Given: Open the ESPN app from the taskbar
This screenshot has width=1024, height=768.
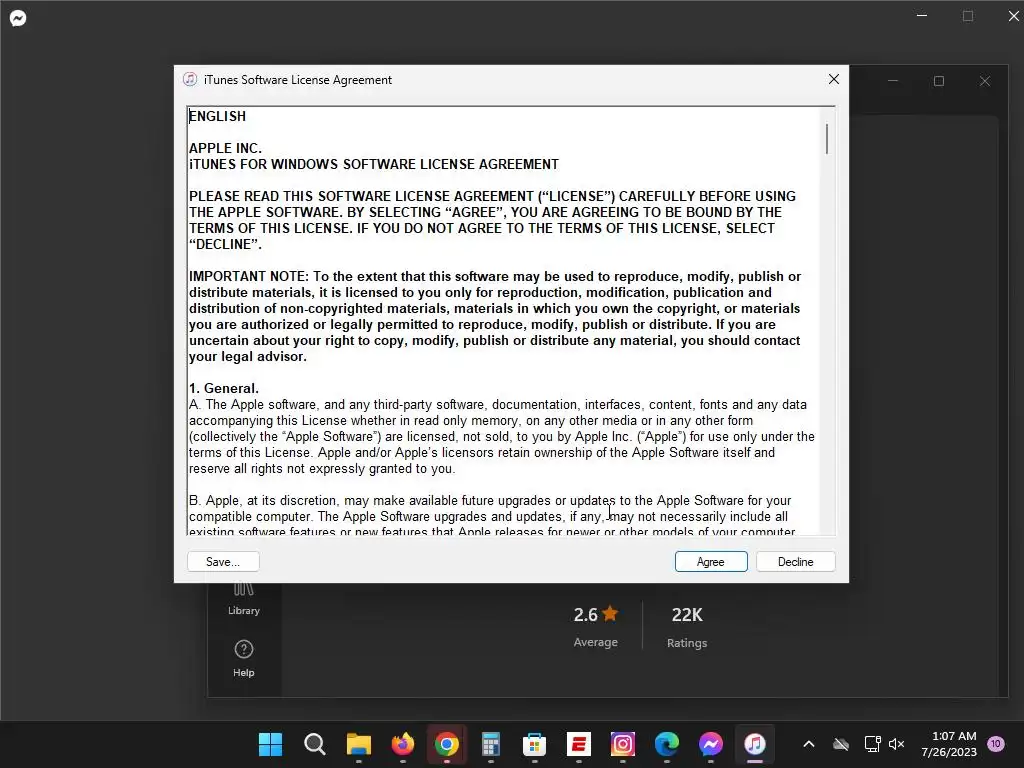Looking at the screenshot, I should click(x=579, y=744).
